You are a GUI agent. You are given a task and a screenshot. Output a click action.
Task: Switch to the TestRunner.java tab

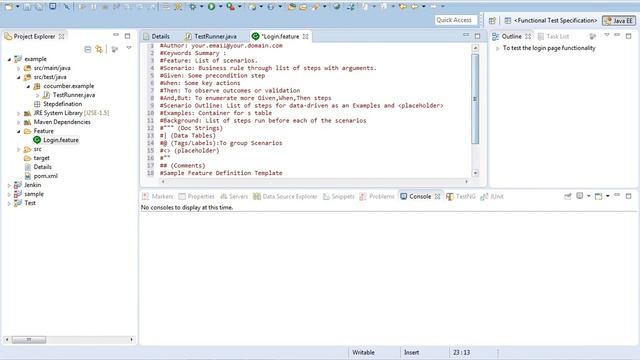coord(211,36)
